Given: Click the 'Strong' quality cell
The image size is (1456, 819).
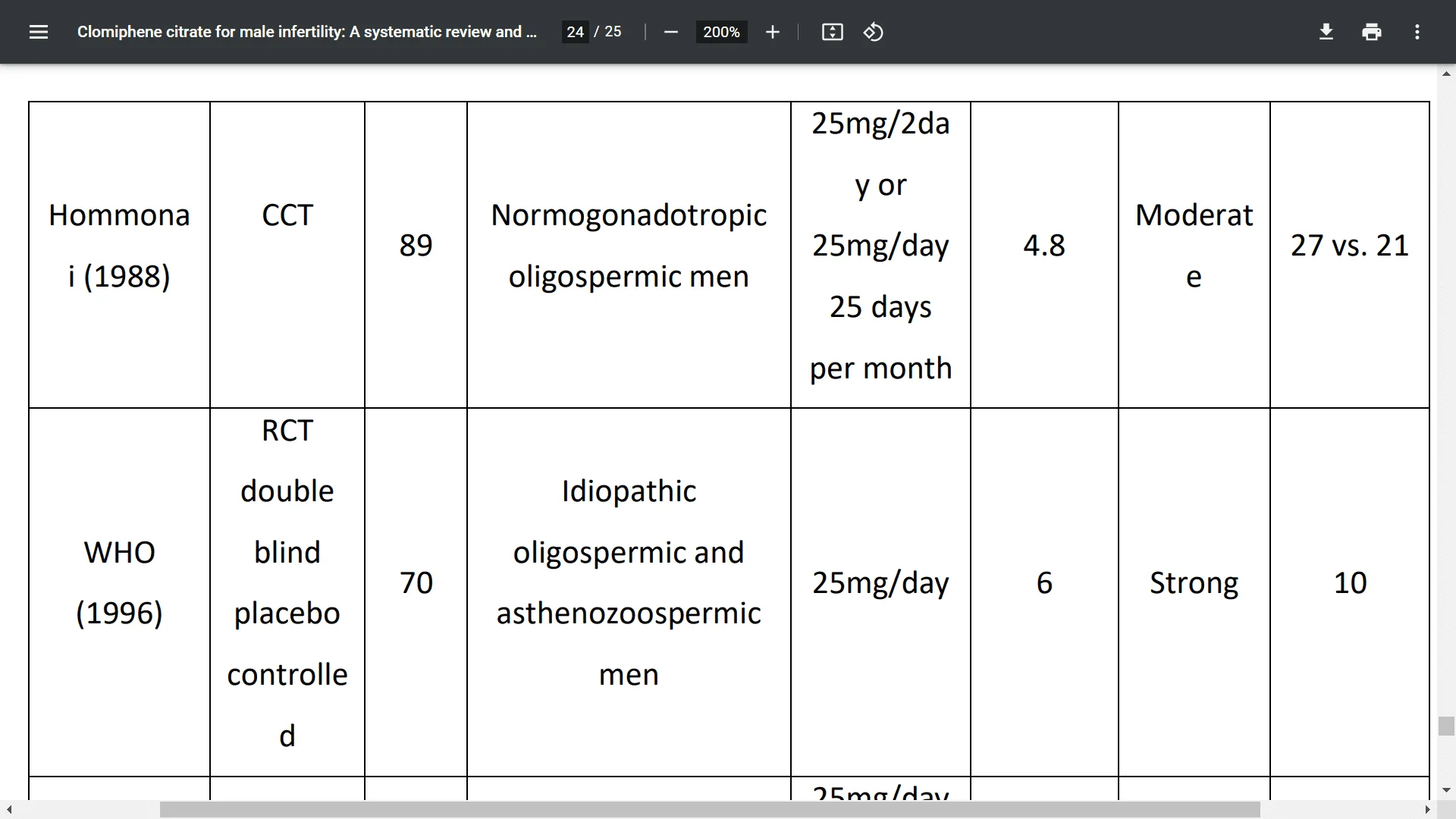Looking at the screenshot, I should pyautogui.click(x=1194, y=592).
